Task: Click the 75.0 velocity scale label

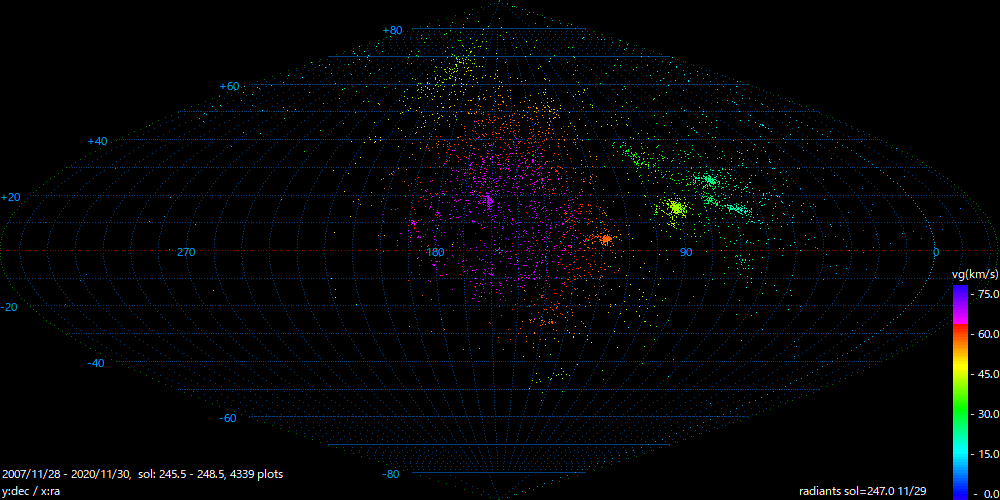Action: [x=987, y=294]
